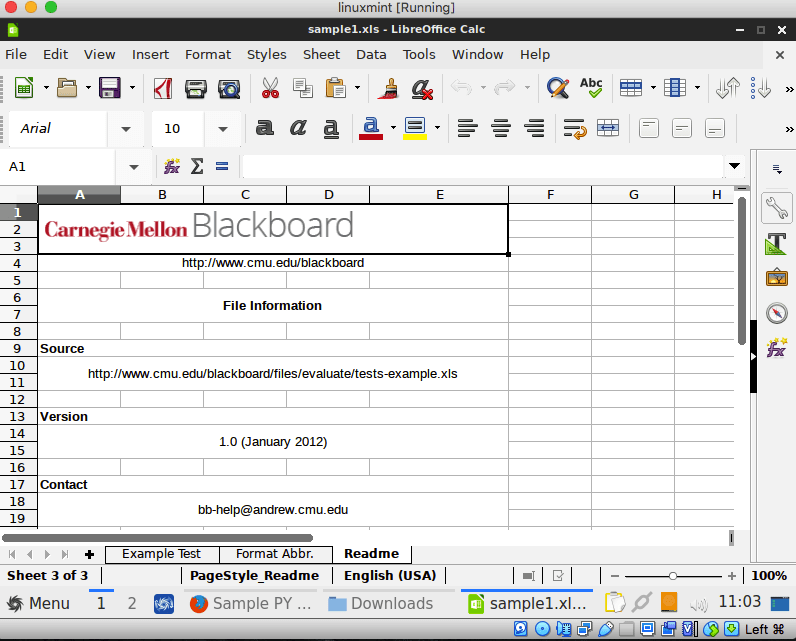Run spelling check (Abc icon)
Image resolution: width=796 pixels, height=641 pixels.
[591, 88]
